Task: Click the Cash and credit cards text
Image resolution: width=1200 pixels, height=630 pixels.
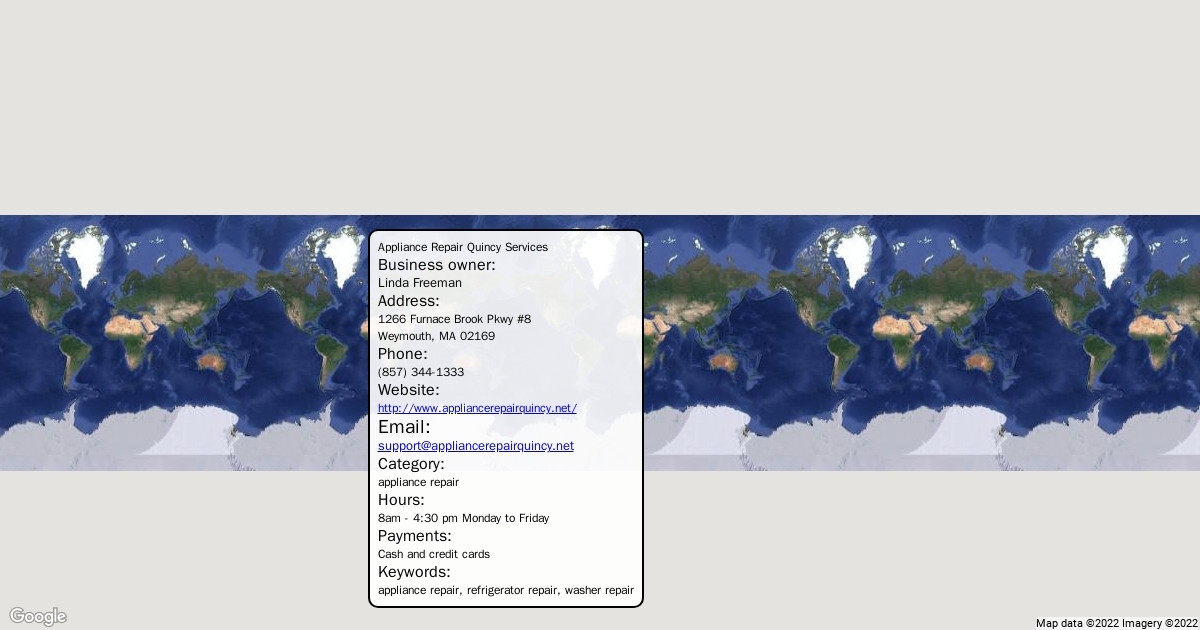Action: tap(433, 554)
